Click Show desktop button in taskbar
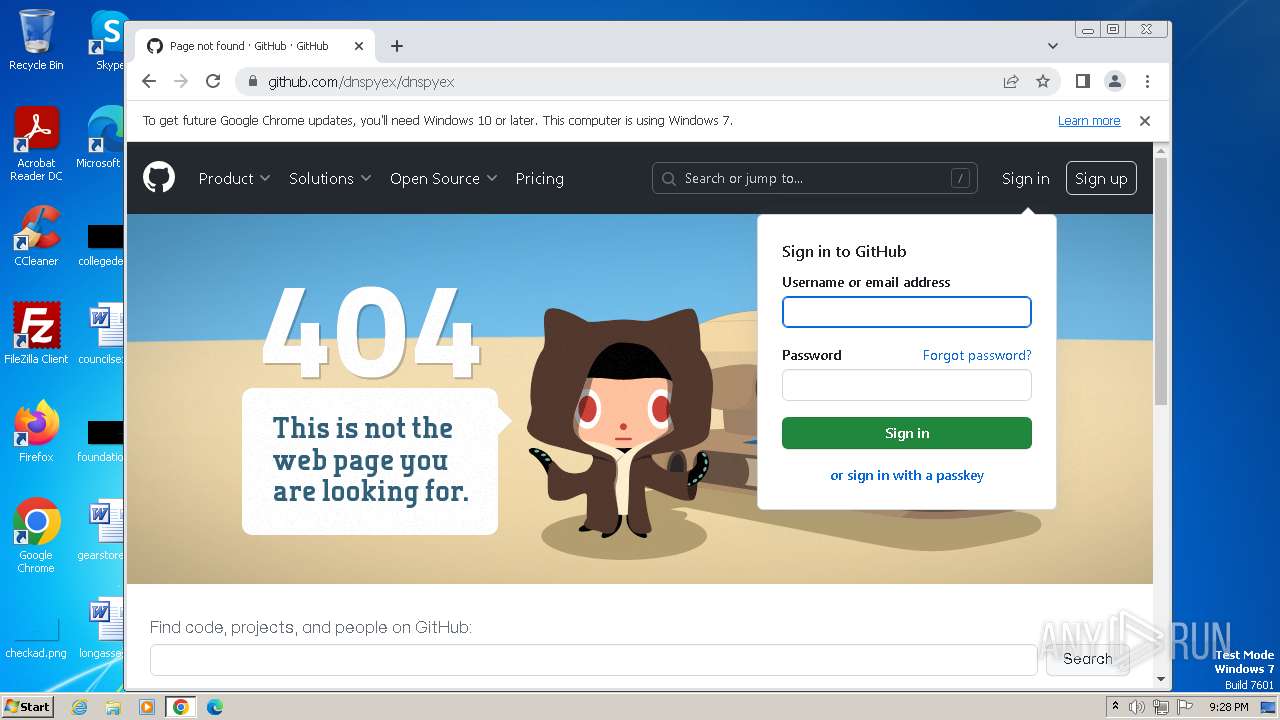The height and width of the screenshot is (720, 1280). (1268, 707)
